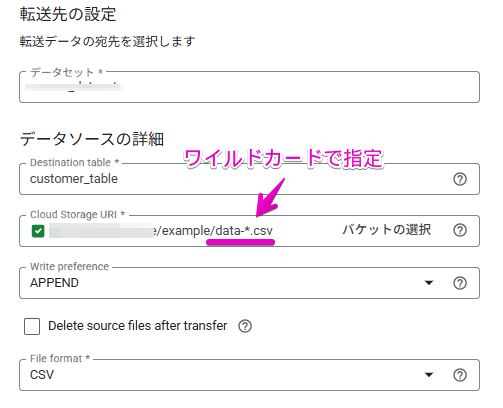Click the green check icon in URI field
The width and height of the screenshot is (503, 408).
[x=38, y=231]
